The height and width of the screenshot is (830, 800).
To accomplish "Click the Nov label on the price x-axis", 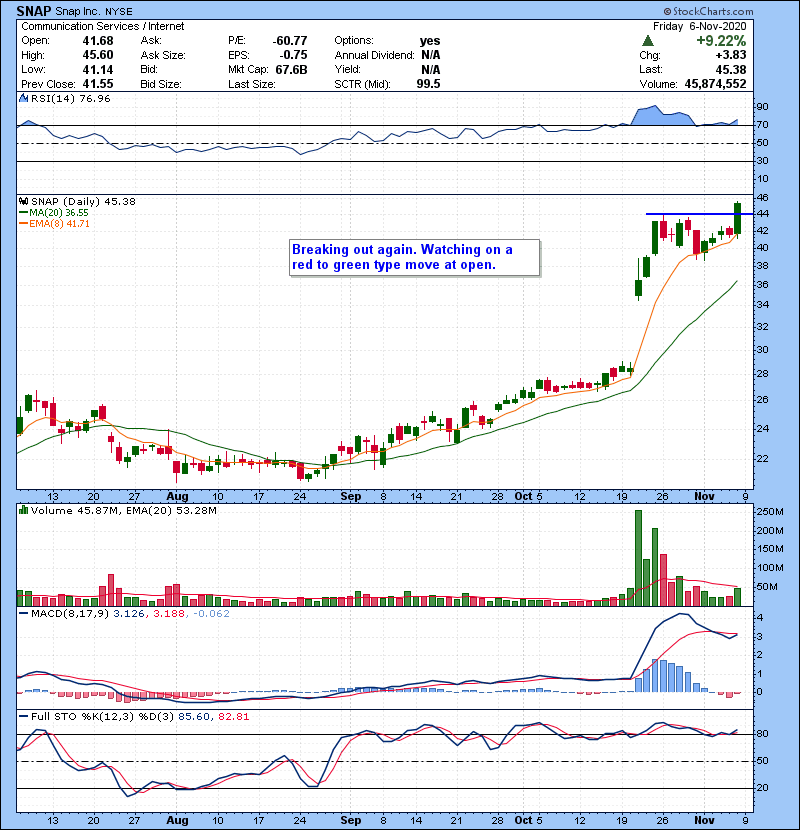I will point(704,497).
